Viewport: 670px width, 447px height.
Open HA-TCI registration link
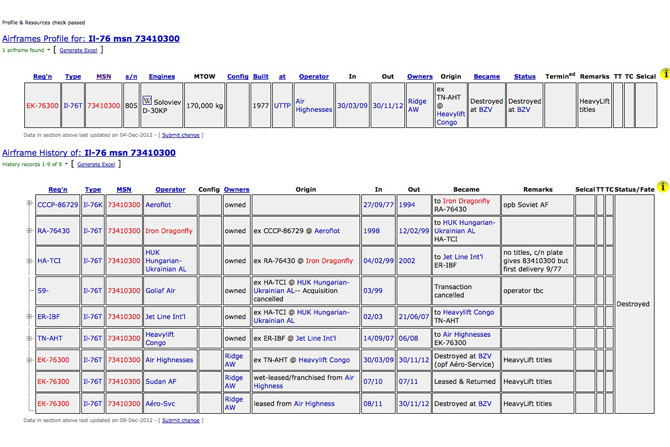point(49,261)
